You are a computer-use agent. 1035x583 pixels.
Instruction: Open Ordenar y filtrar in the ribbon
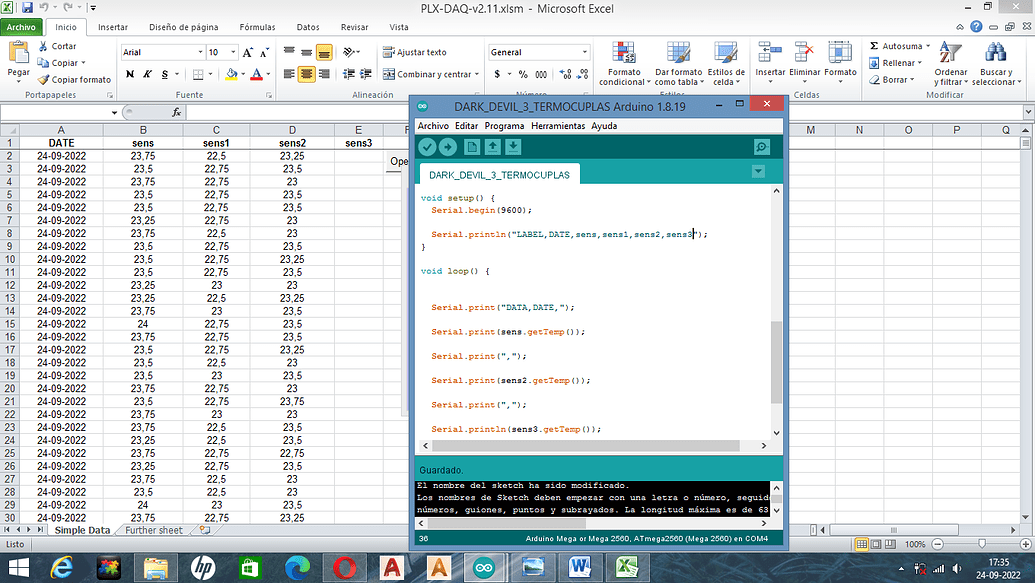click(950, 64)
